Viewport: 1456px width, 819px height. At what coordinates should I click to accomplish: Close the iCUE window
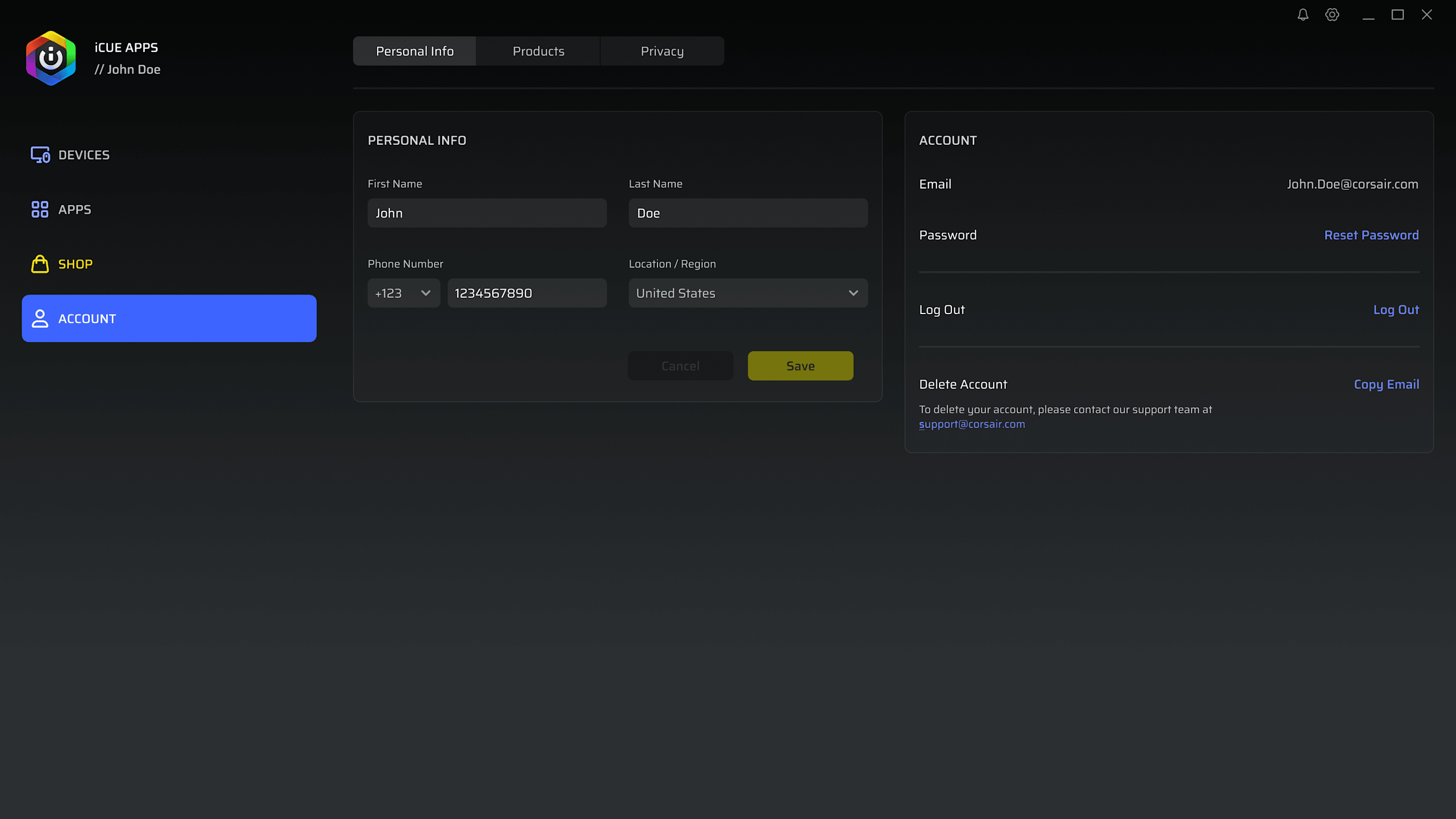(1427, 15)
